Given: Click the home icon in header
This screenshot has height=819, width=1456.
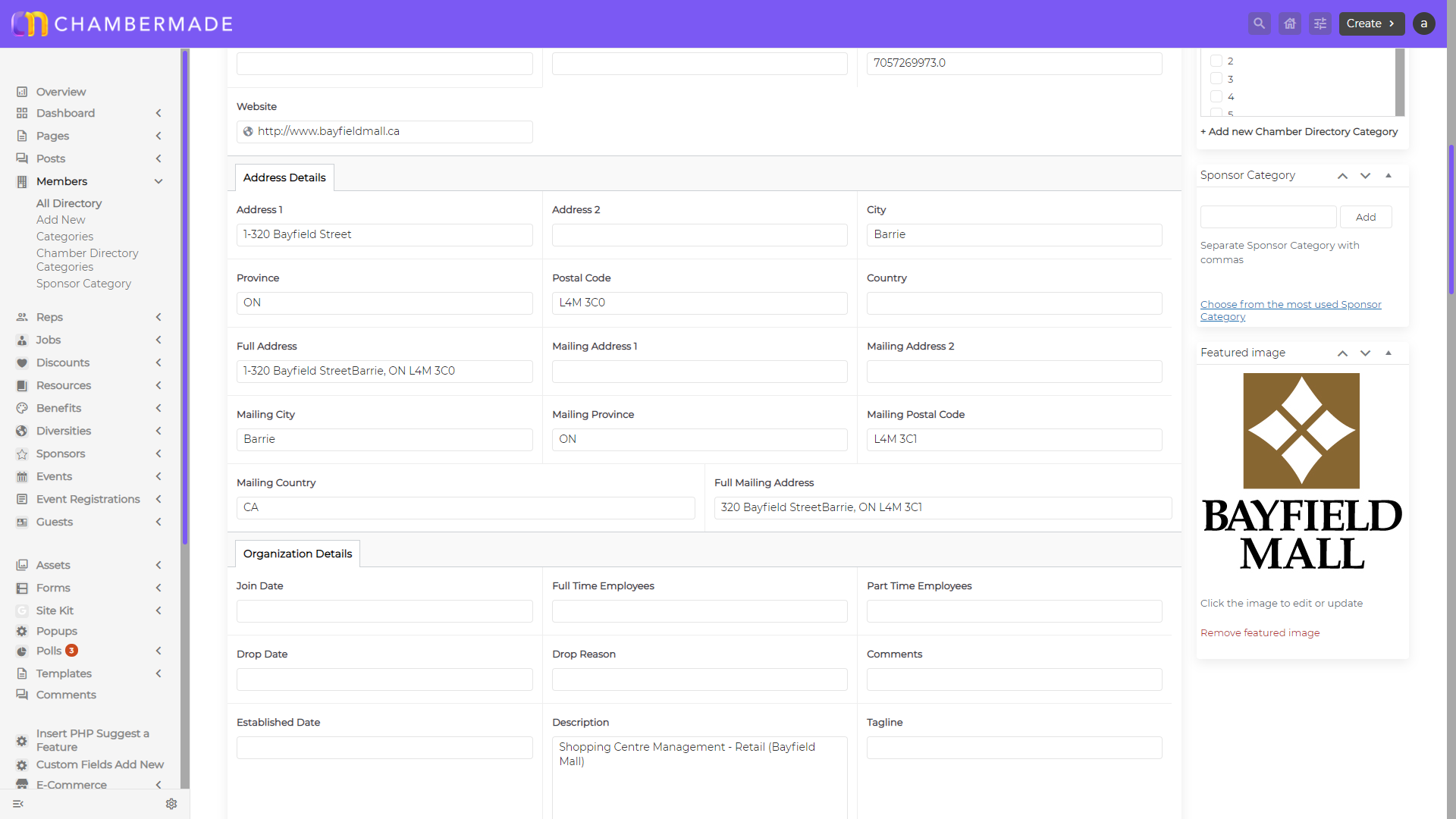Looking at the screenshot, I should pyautogui.click(x=1289, y=24).
